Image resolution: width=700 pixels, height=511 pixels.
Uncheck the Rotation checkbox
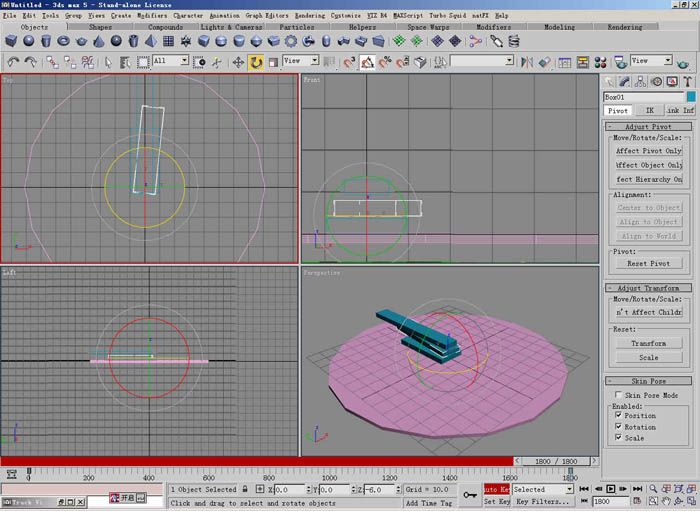(x=618, y=427)
